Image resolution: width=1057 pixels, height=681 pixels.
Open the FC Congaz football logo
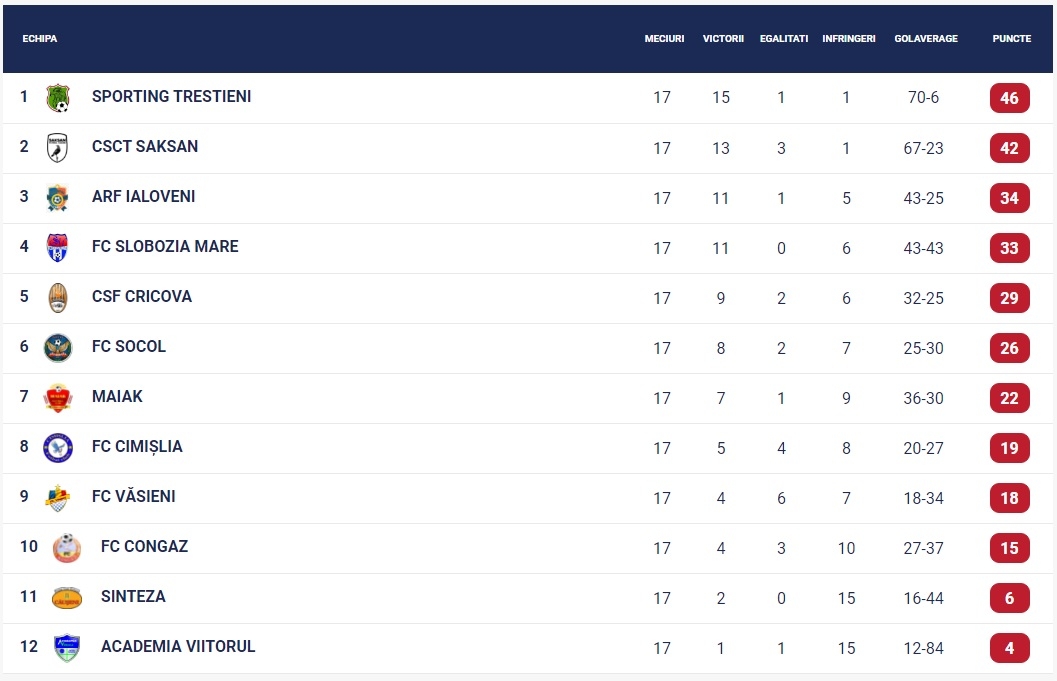(67, 547)
